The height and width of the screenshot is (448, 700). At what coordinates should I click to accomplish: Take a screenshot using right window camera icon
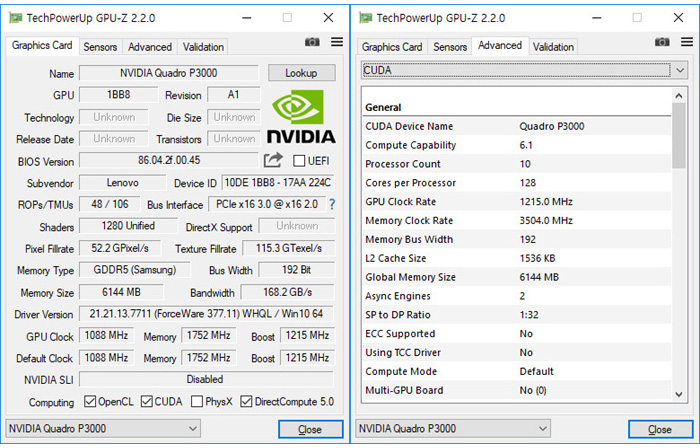coord(662,42)
